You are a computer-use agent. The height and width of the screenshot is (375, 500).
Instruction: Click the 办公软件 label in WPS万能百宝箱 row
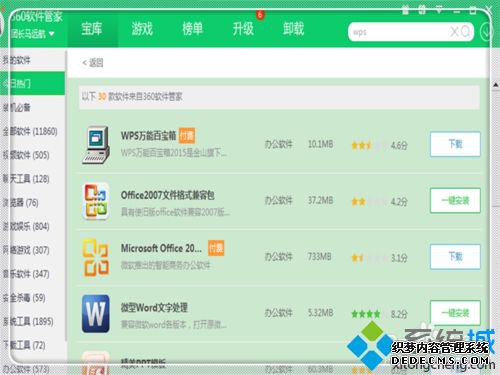(279, 144)
